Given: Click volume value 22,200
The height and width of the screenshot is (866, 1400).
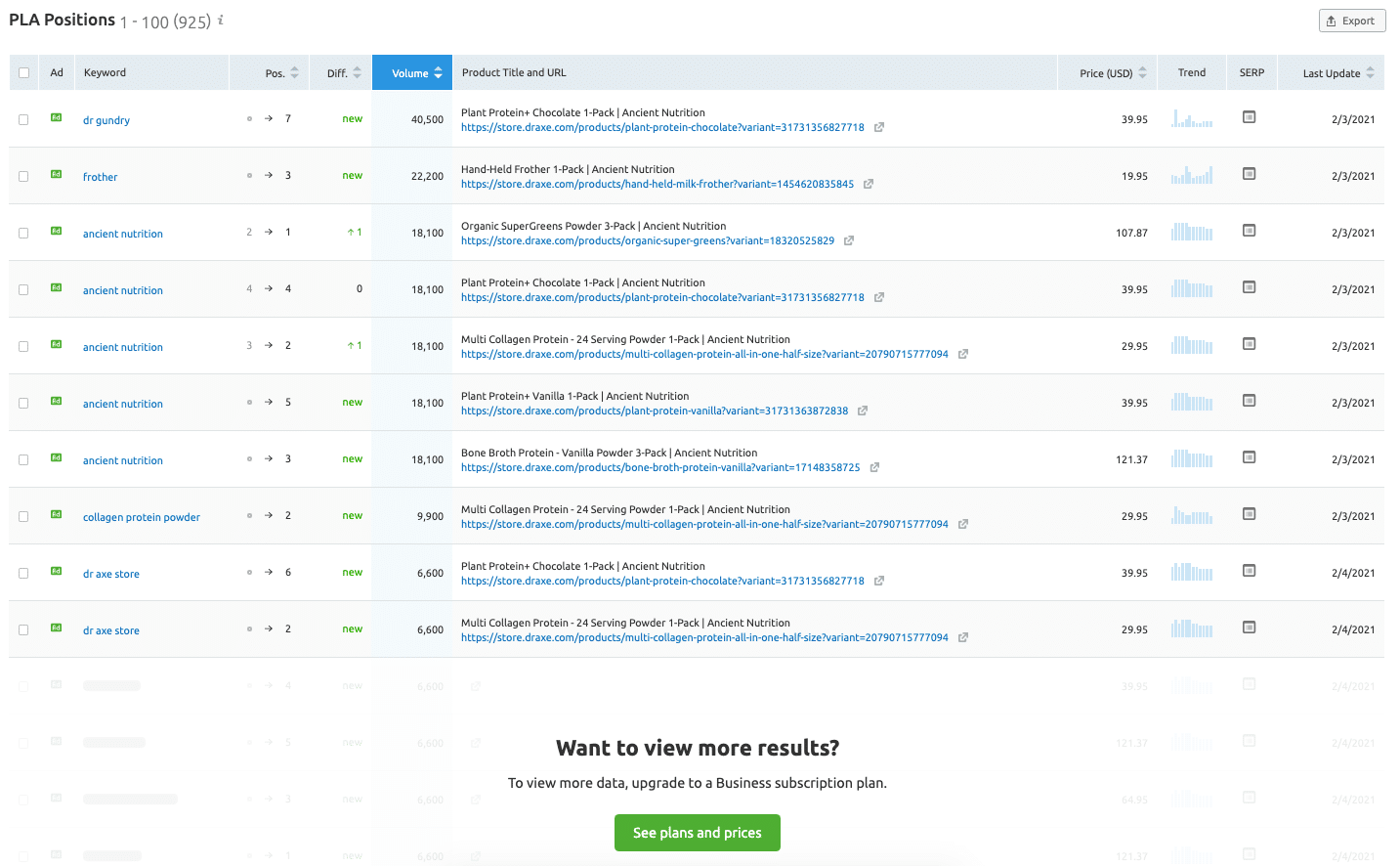Looking at the screenshot, I should point(427,176).
